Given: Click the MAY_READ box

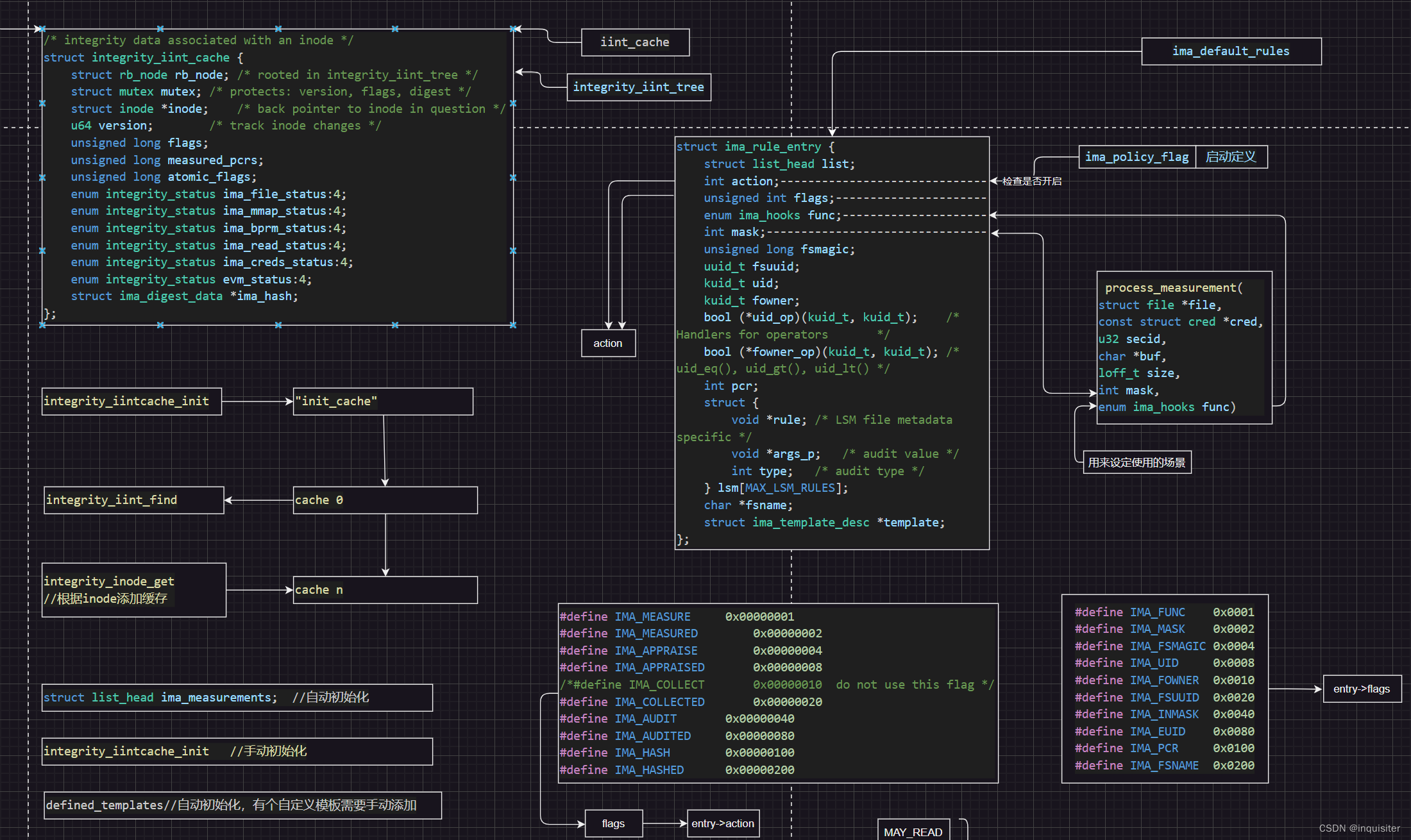Looking at the screenshot, I should 913,831.
